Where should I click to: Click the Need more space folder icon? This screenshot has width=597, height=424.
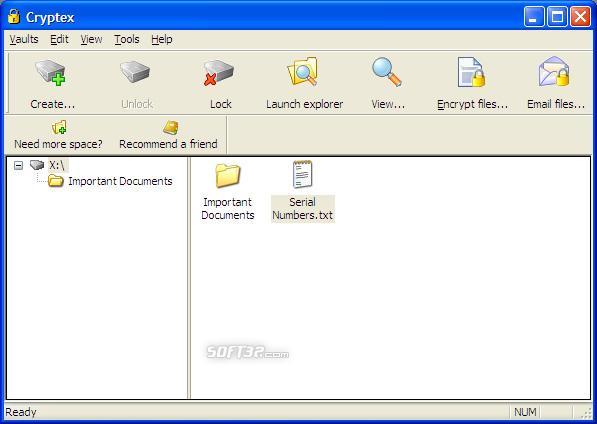pos(59,128)
